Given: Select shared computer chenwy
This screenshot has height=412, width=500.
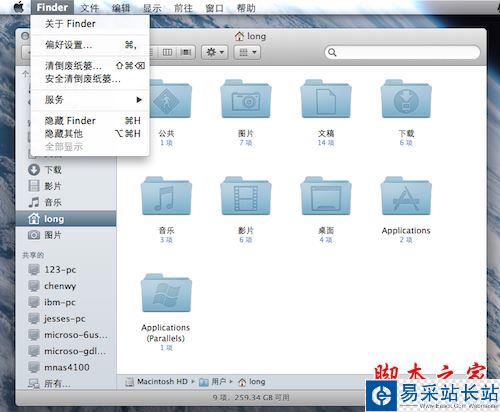Looking at the screenshot, I should coord(67,286).
